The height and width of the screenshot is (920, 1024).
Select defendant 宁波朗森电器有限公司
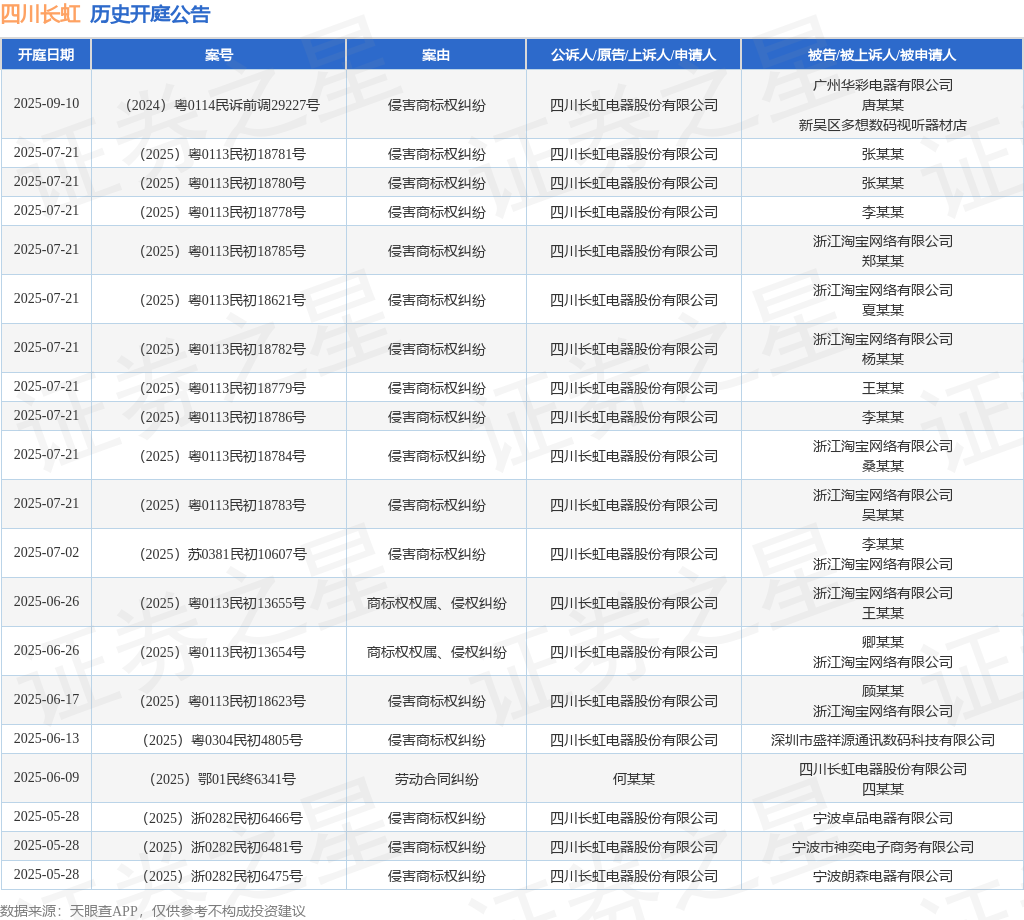(882, 876)
